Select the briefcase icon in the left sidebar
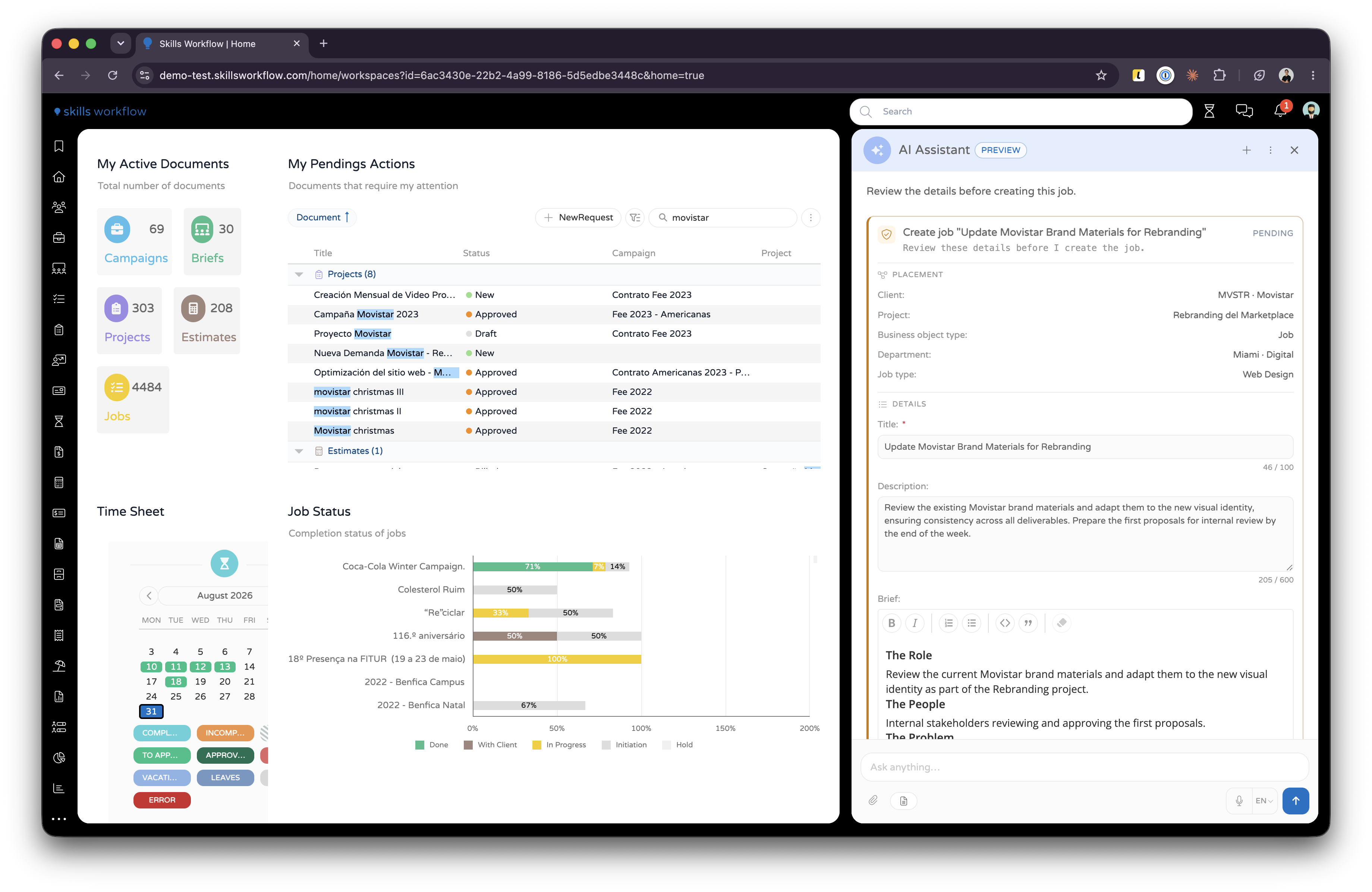The image size is (1372, 892). pos(59,238)
